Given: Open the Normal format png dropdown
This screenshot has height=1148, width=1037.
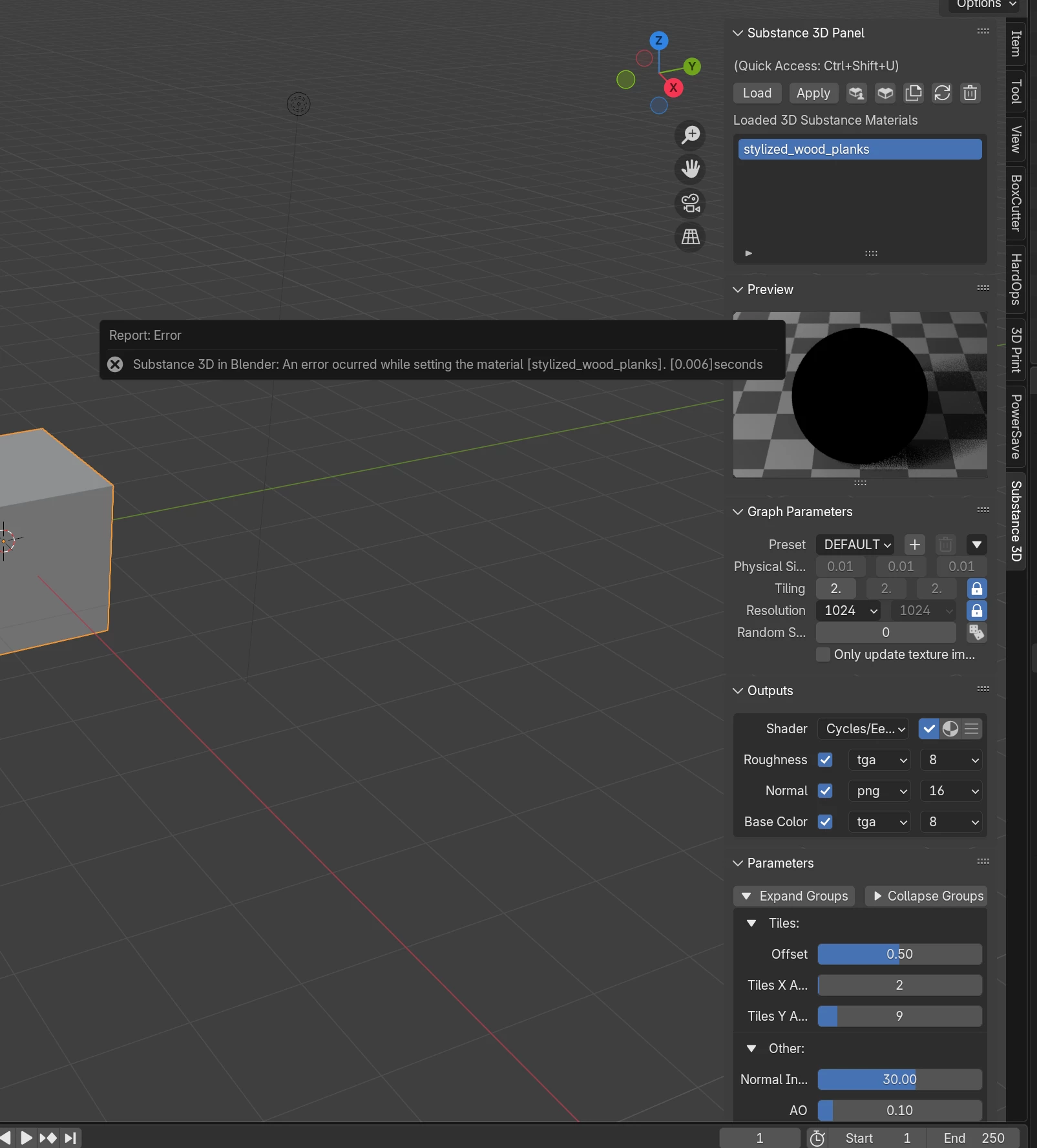Looking at the screenshot, I should pyautogui.click(x=879, y=791).
